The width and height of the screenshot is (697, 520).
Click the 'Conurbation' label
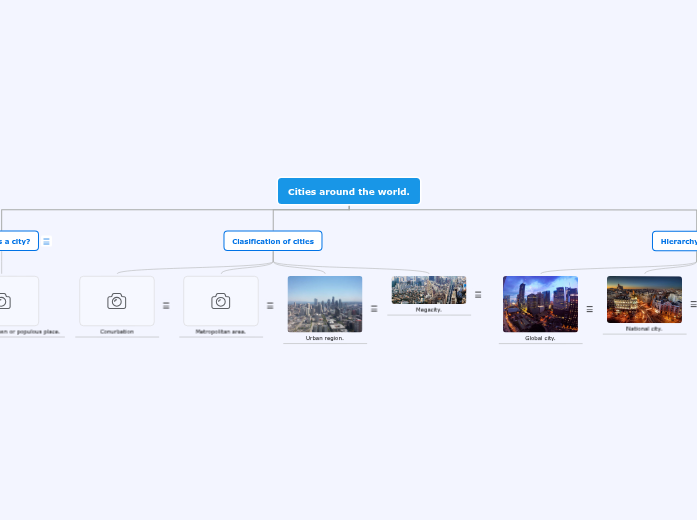[x=117, y=332]
